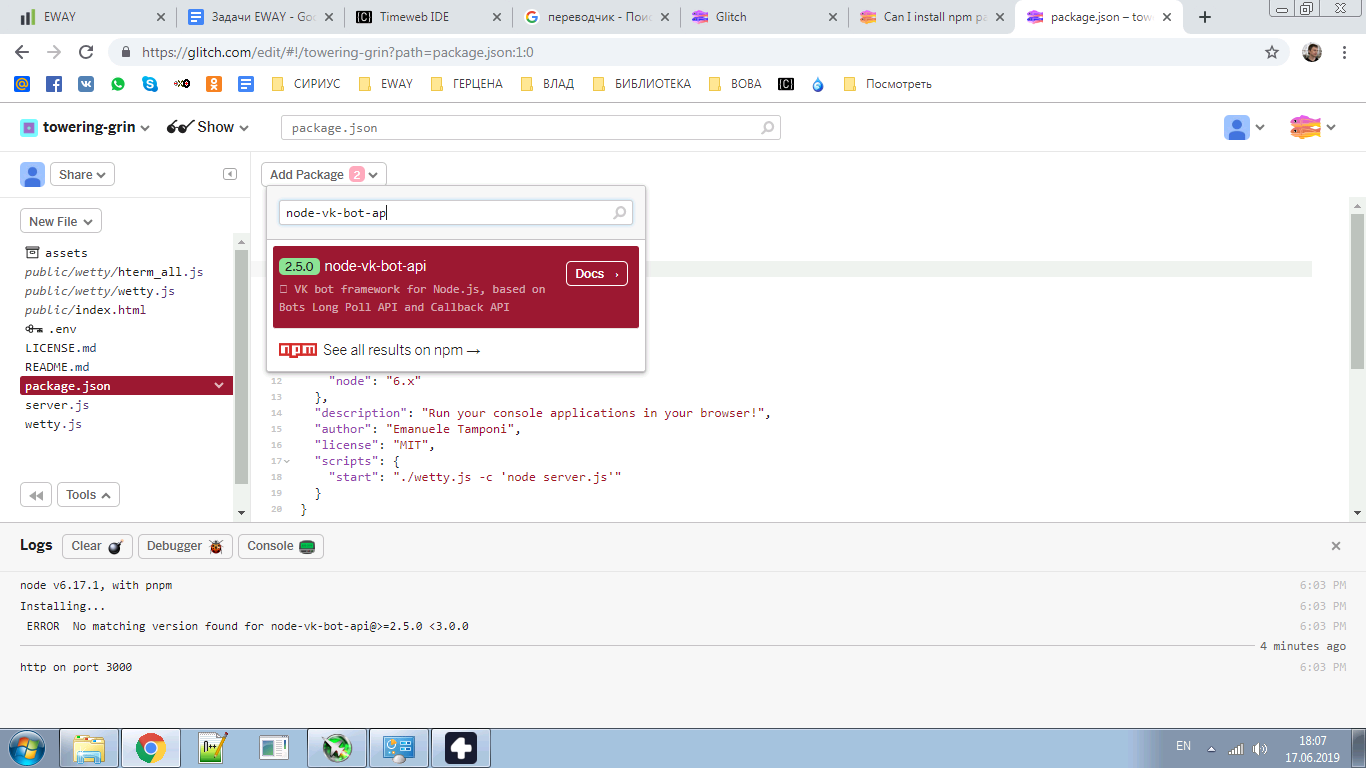1366x768 pixels.
Task: Click the Clear logs button
Action: click(97, 546)
